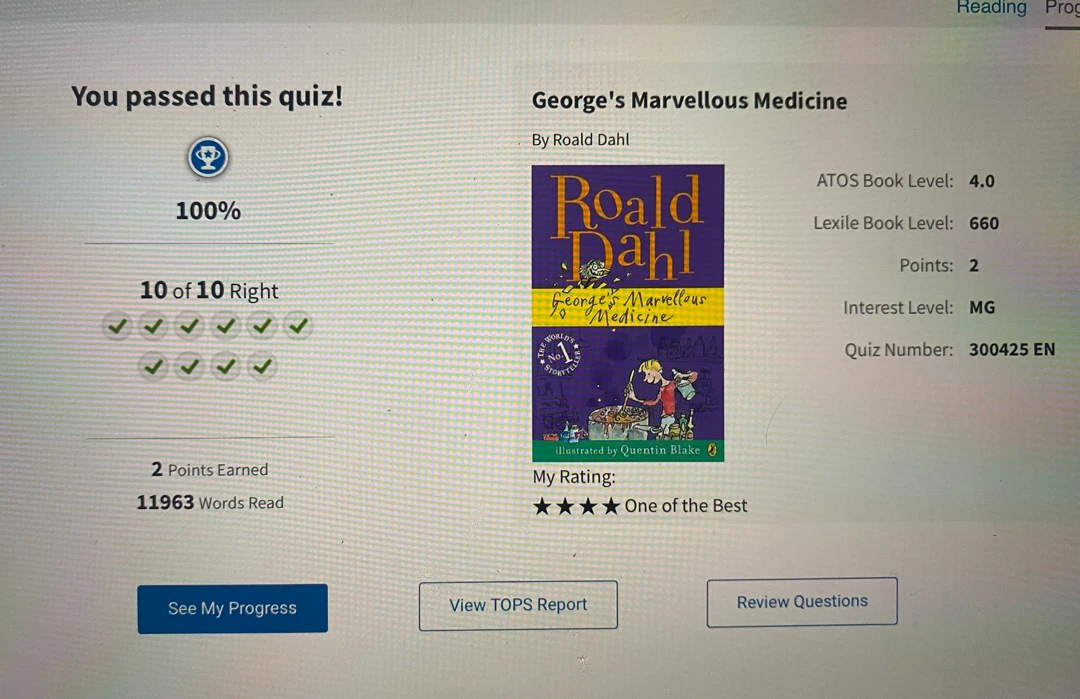Click the first checkmark in the bottom row
Screen dimensions: 1080x699
153,366
